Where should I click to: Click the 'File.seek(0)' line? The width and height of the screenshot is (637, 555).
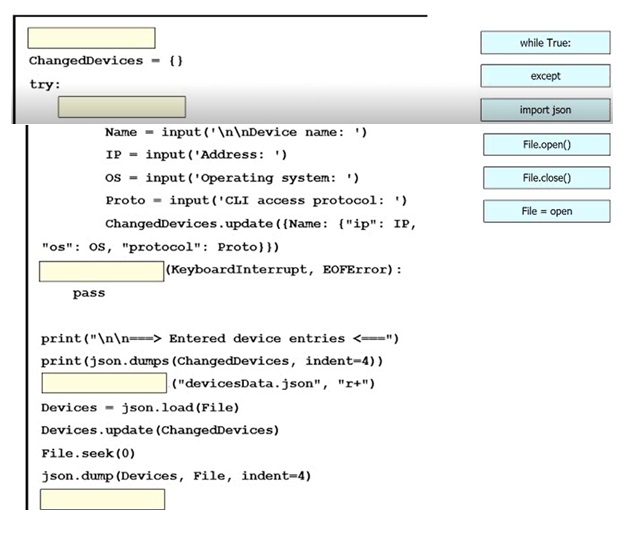pyautogui.click(x=88, y=453)
